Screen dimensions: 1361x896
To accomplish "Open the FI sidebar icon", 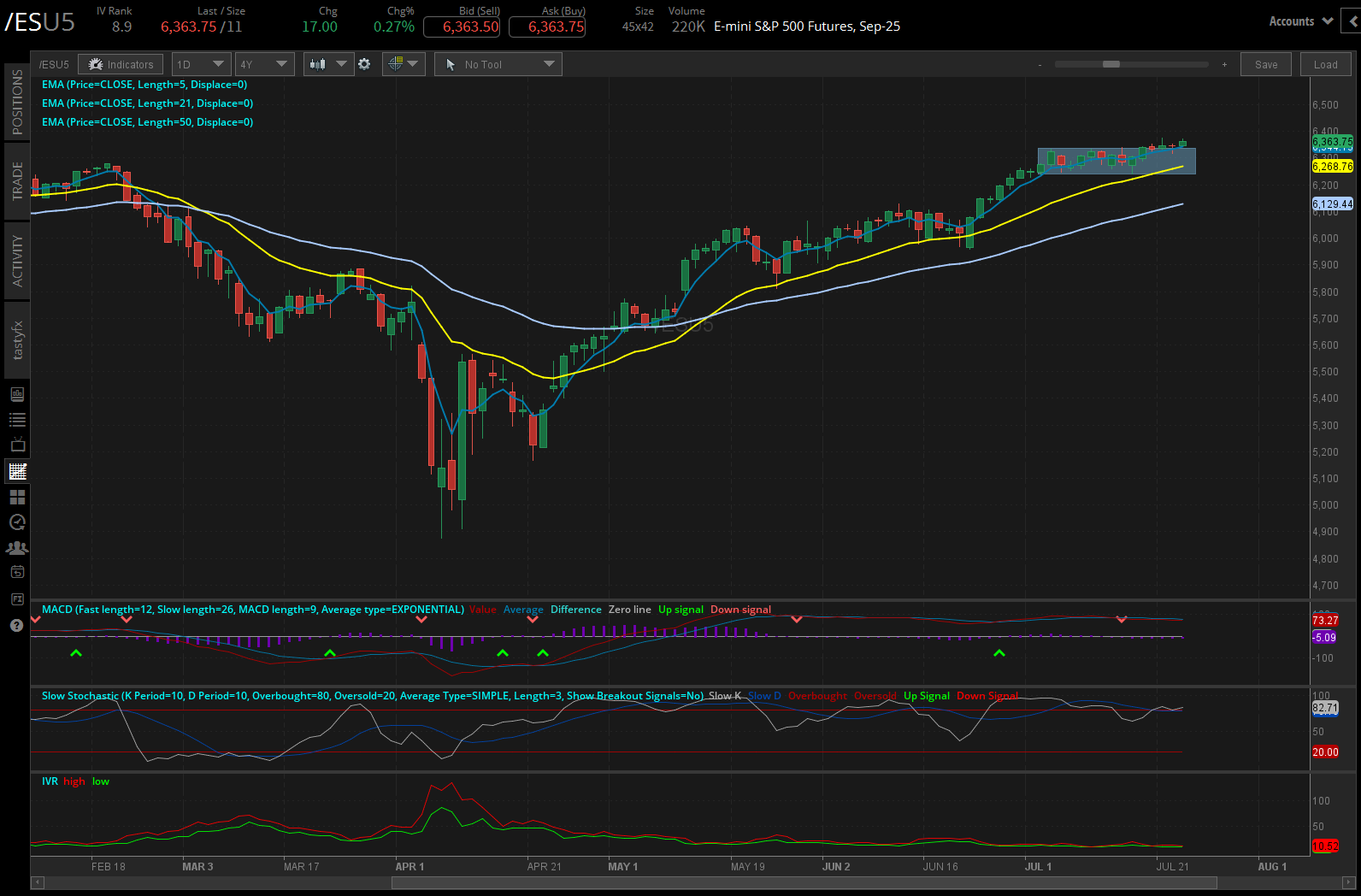I will (17, 599).
